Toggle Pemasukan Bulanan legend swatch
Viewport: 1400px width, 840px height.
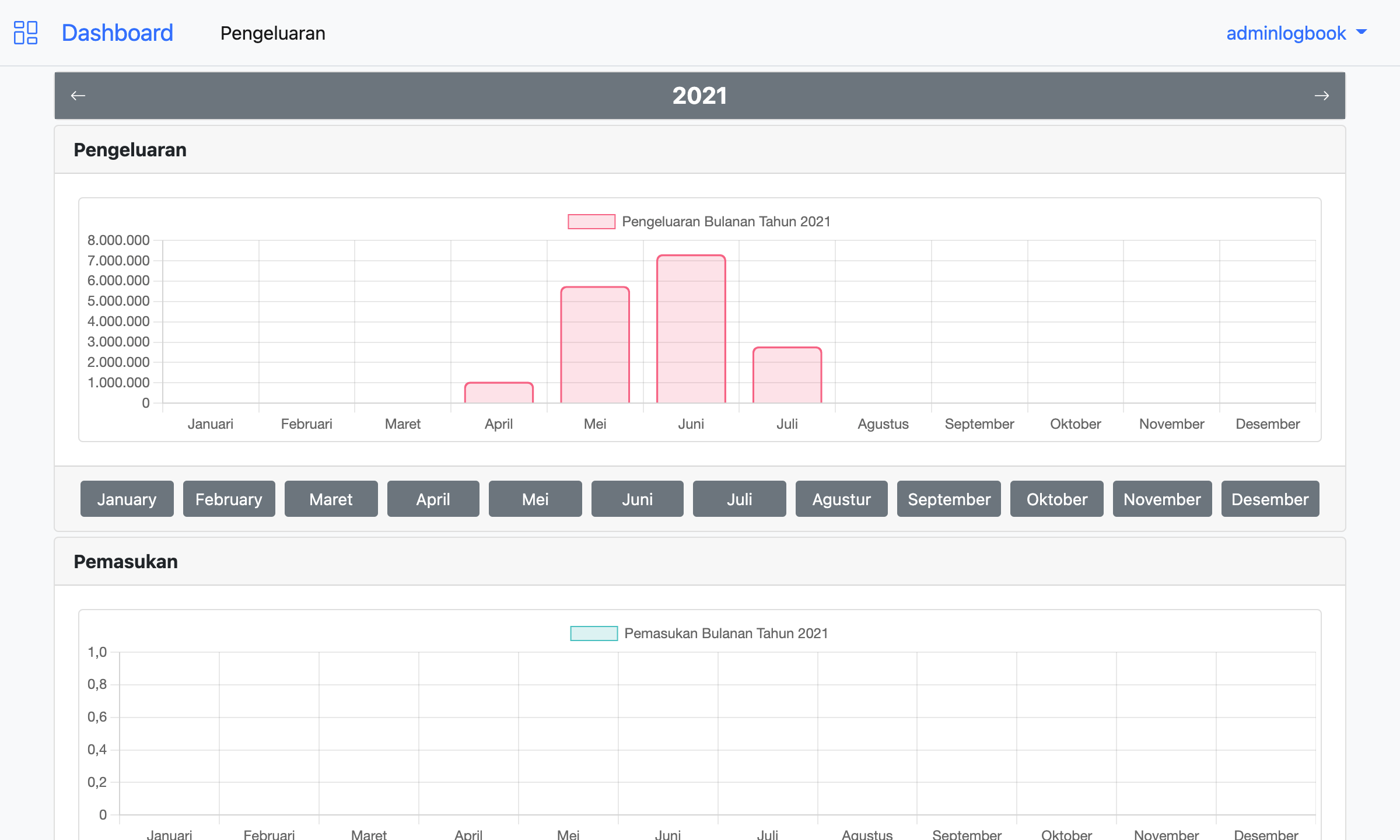(593, 633)
